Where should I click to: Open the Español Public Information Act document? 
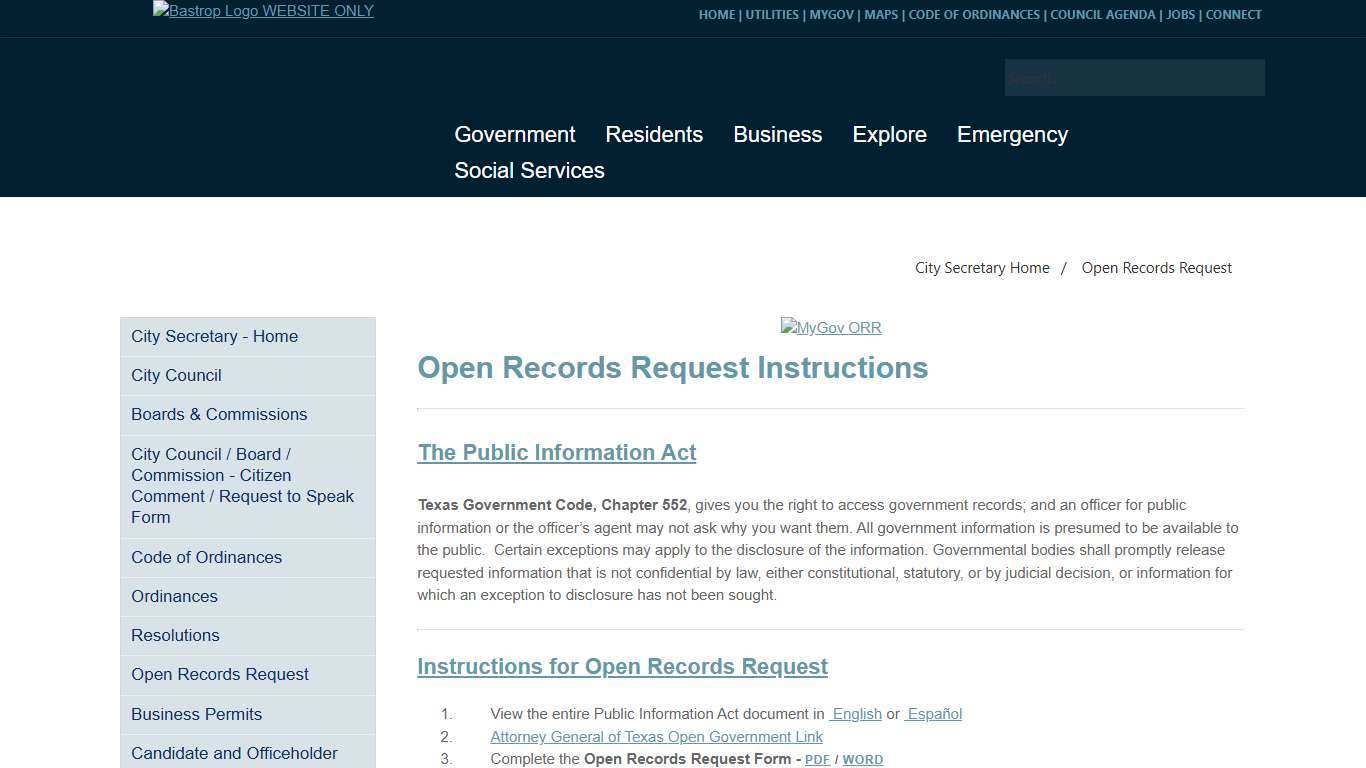[934, 714]
